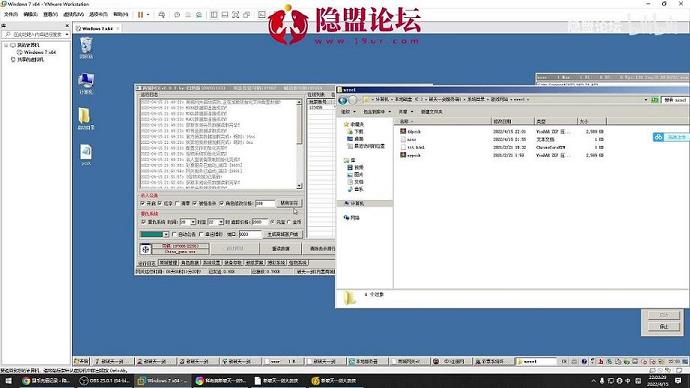This screenshot has width=690, height=388.
Task: Open the dropdown arrow beside the pause button
Action: pos(148,15)
